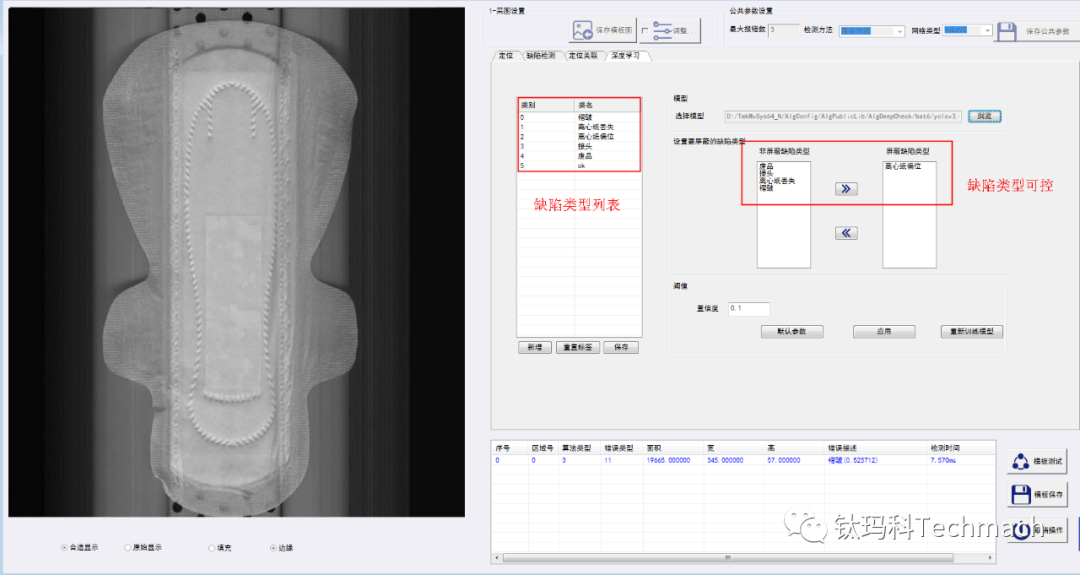
Task: Tick the checkbox beside the 调整 button
Action: click(x=644, y=31)
